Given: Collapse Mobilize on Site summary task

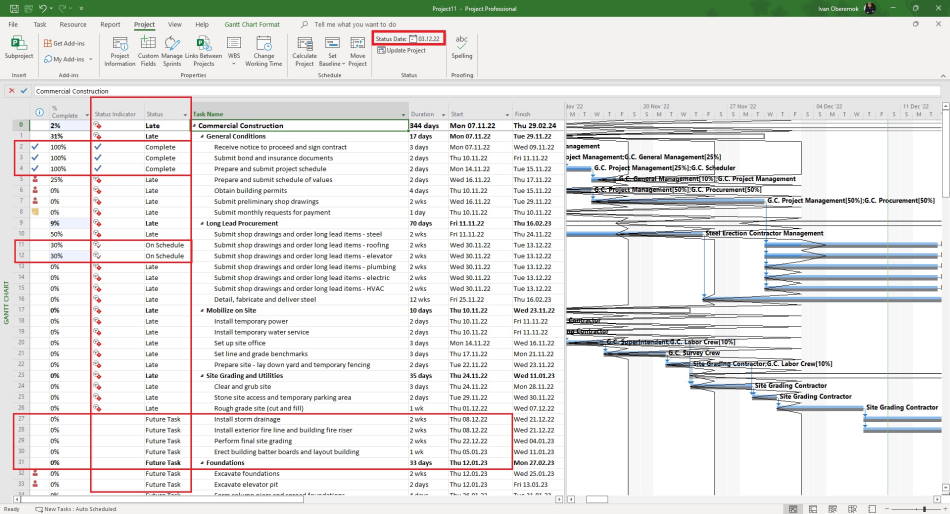Looking at the screenshot, I should click(202, 310).
